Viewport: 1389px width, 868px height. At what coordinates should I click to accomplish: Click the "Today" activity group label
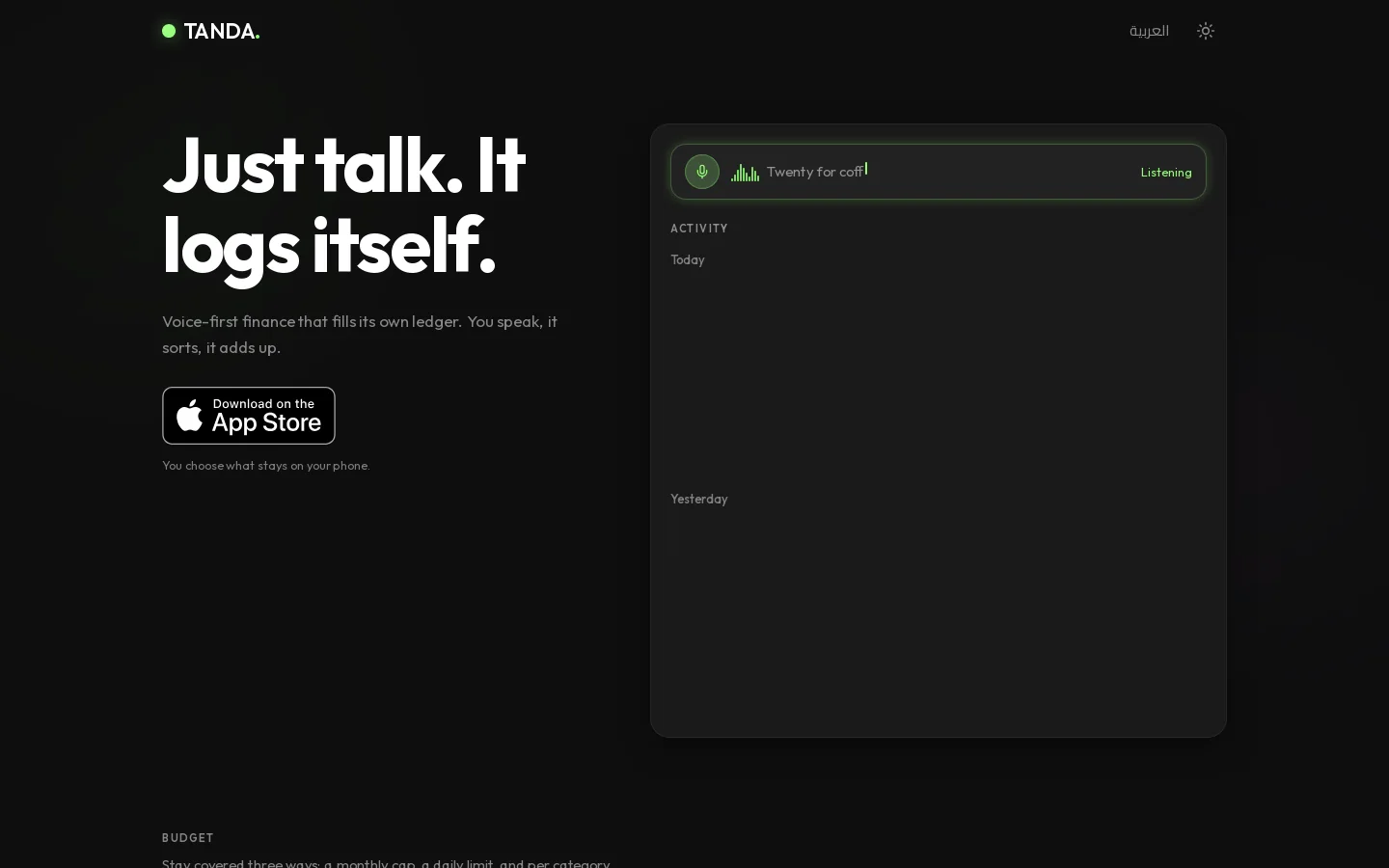click(688, 260)
